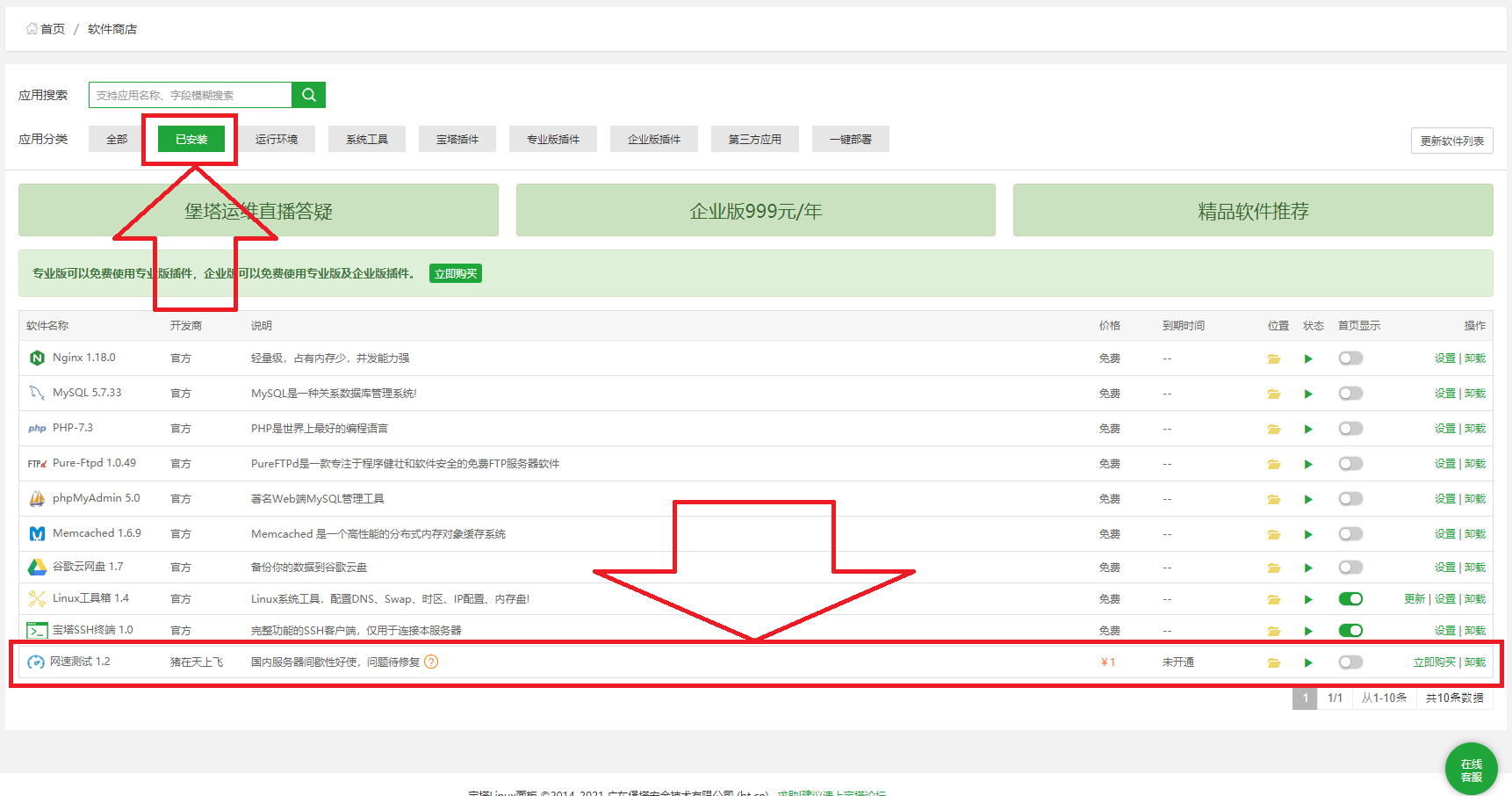Open the MySQL 5.7.33 folder icon
The height and width of the screenshot is (796, 1512).
click(1274, 394)
